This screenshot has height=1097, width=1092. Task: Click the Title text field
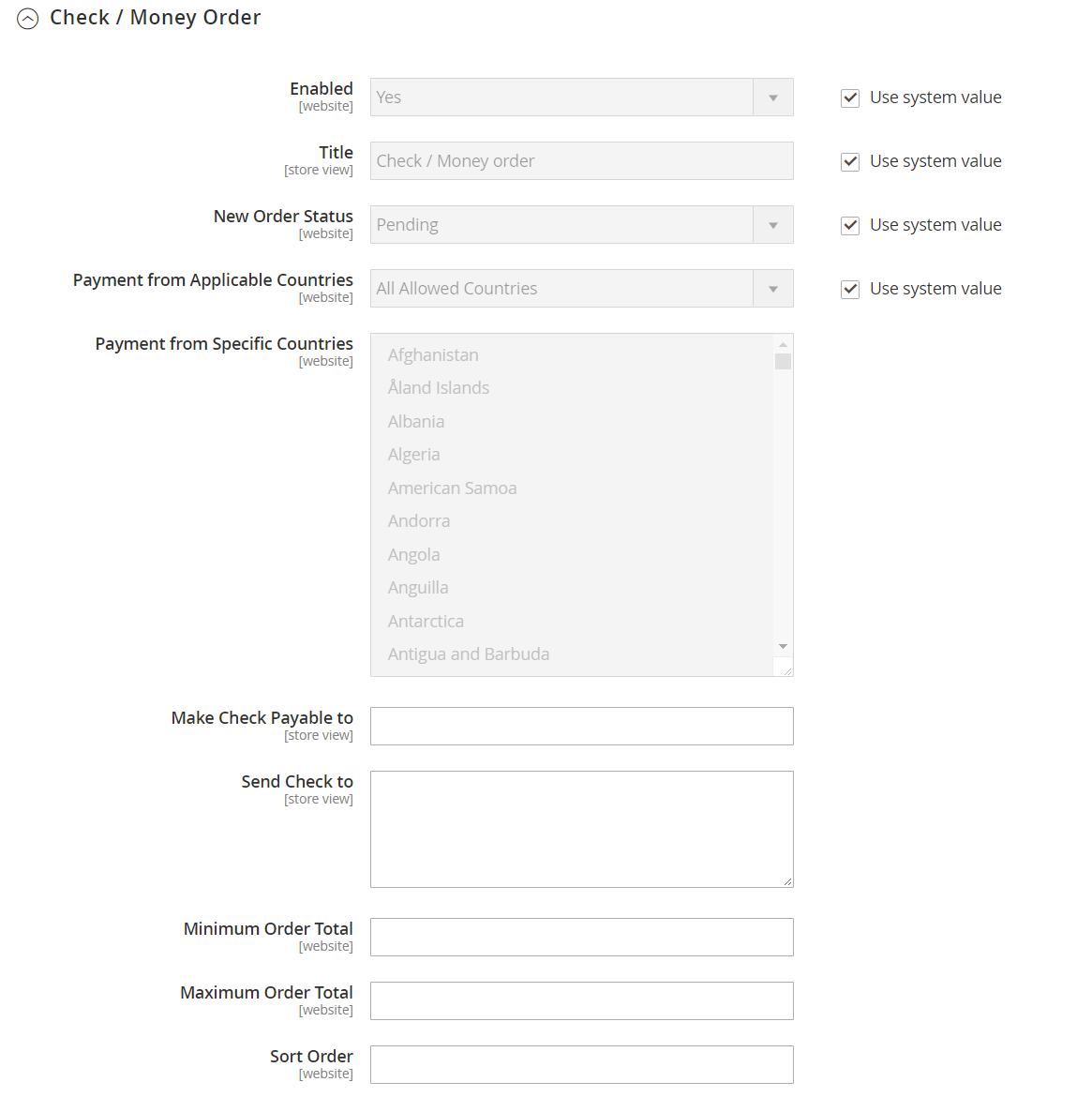click(581, 161)
